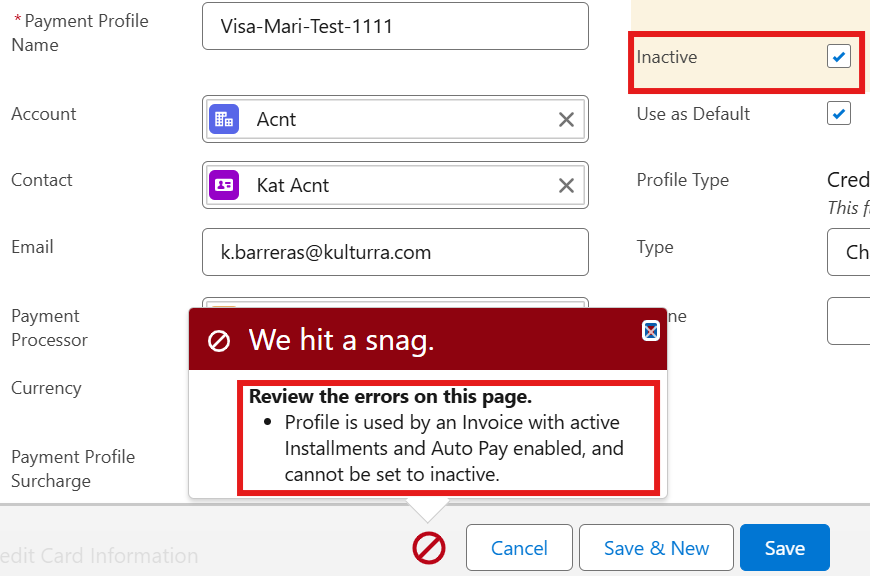The image size is (870, 576).
Task: Select the Acnt text in Account lookup
Action: tap(277, 120)
